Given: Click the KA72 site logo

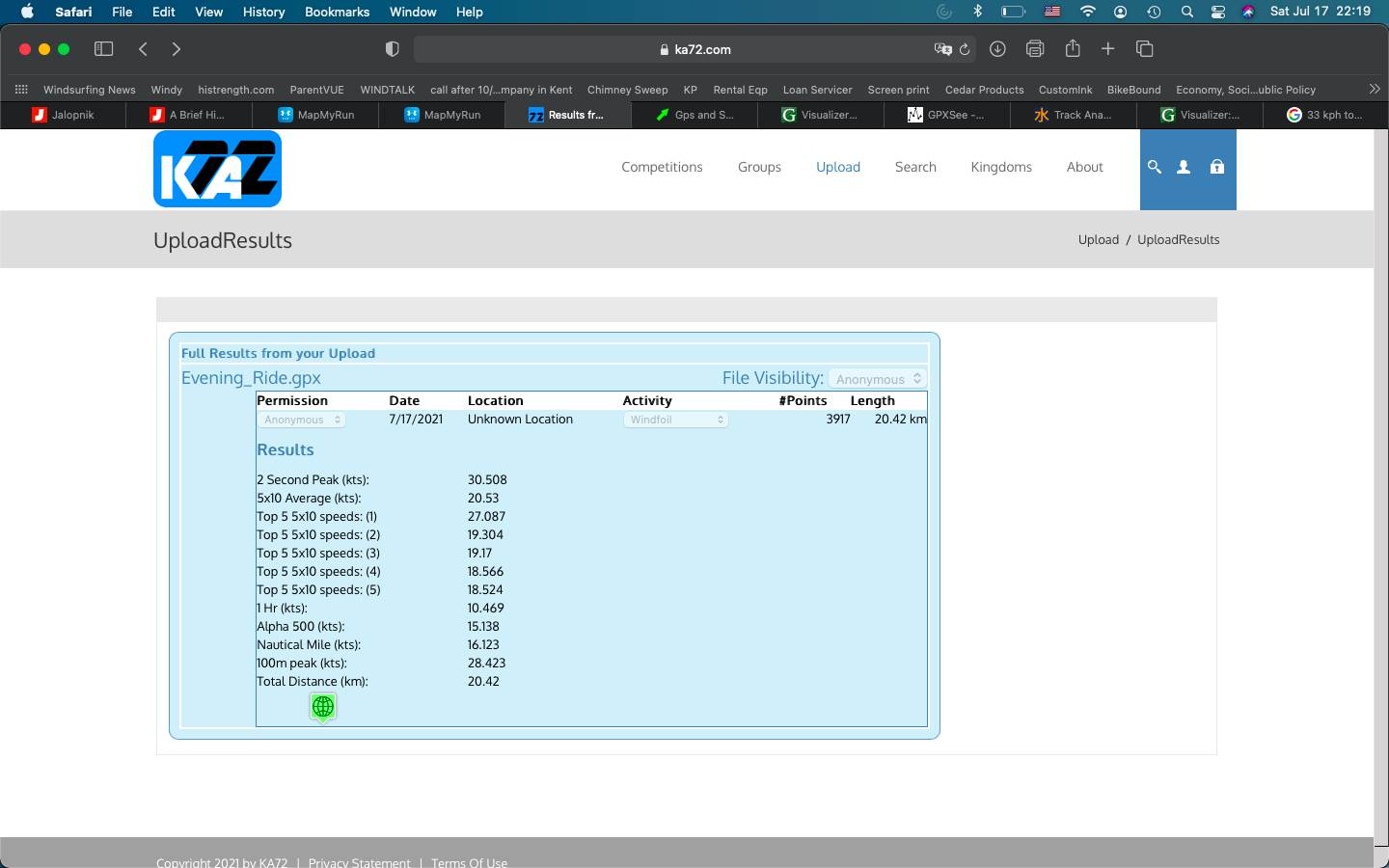Looking at the screenshot, I should click(x=217, y=169).
